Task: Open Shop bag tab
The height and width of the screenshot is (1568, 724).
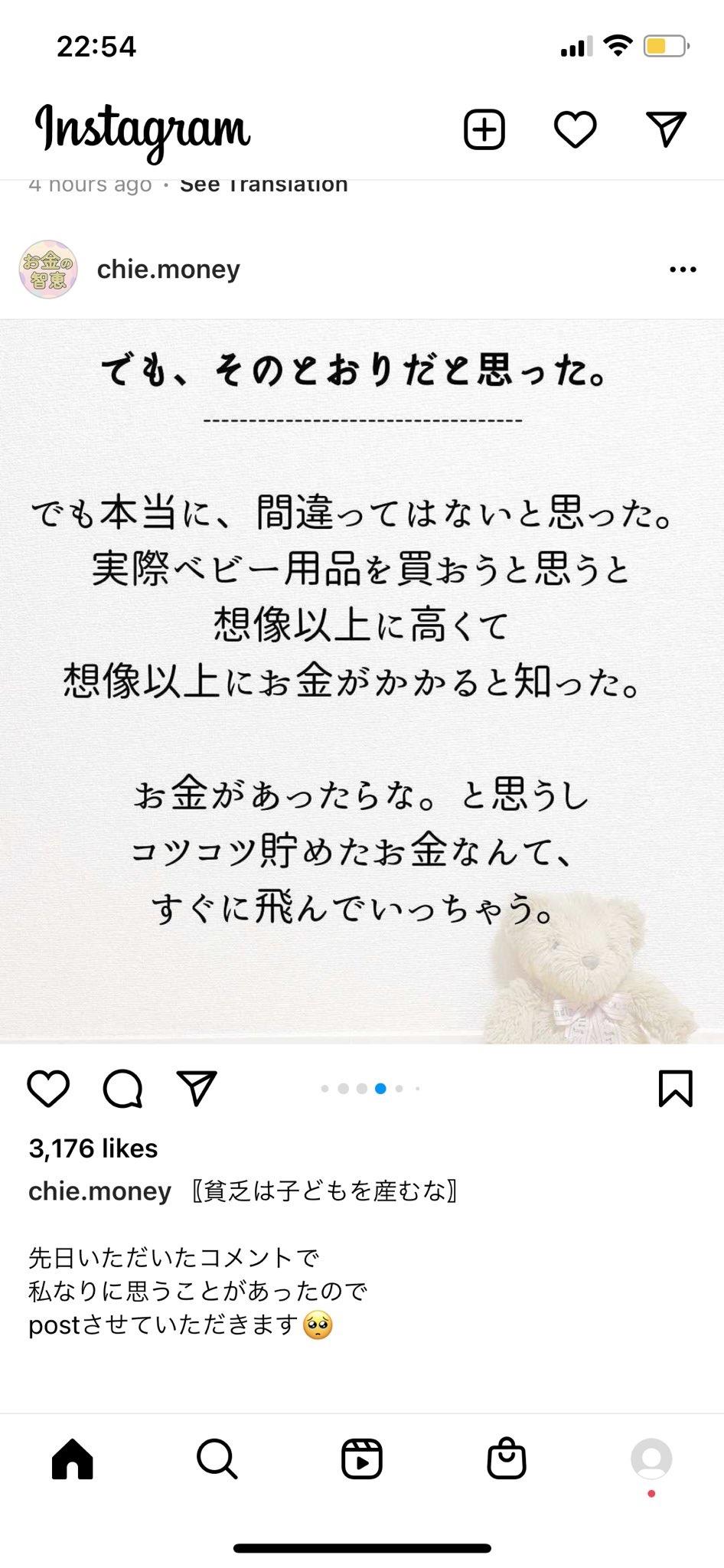Action: (x=507, y=1458)
